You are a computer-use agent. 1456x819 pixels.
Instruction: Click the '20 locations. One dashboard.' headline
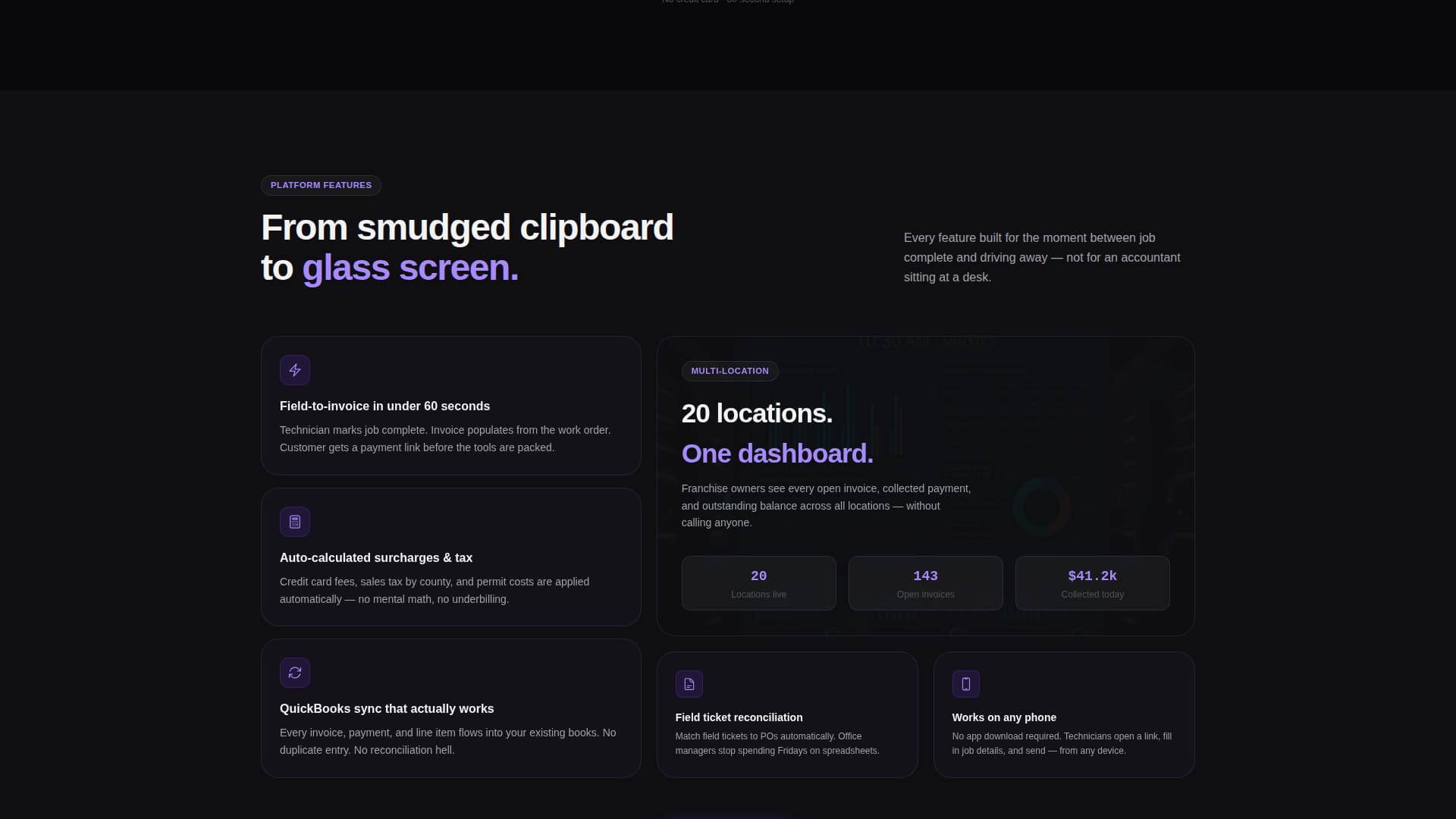pos(777,432)
